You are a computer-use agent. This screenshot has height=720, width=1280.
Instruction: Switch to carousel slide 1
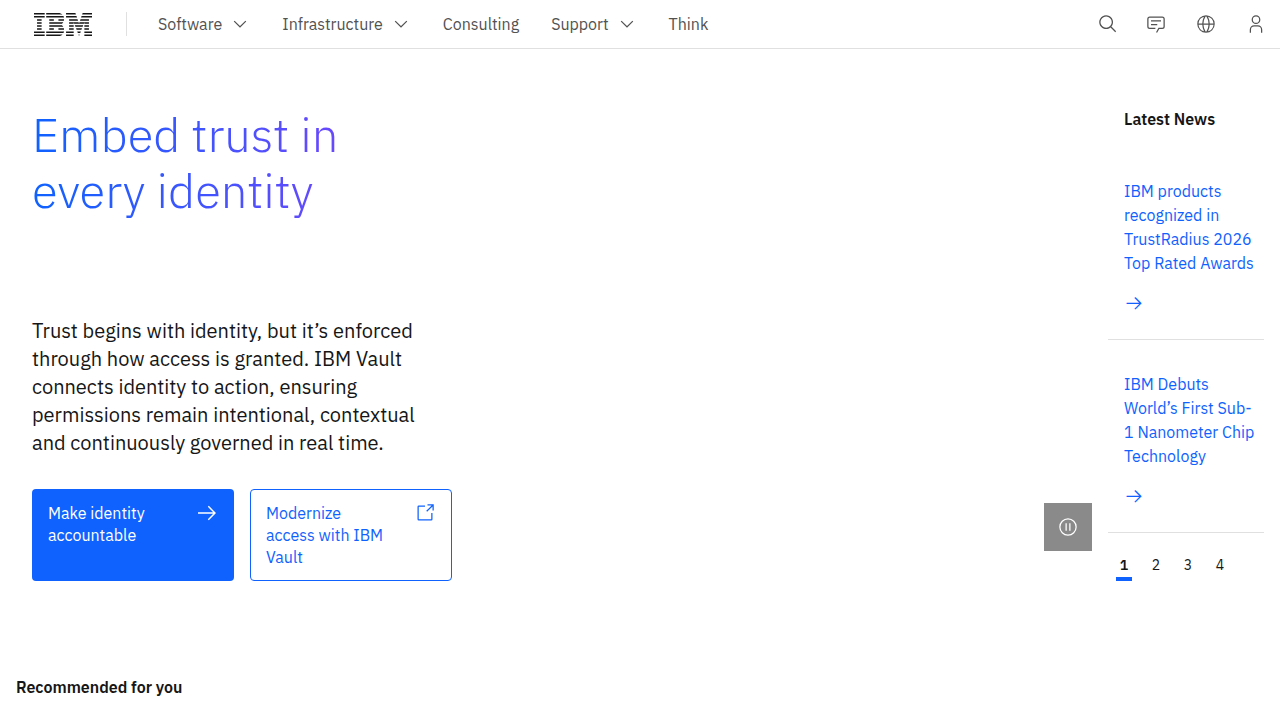tap(1124, 566)
